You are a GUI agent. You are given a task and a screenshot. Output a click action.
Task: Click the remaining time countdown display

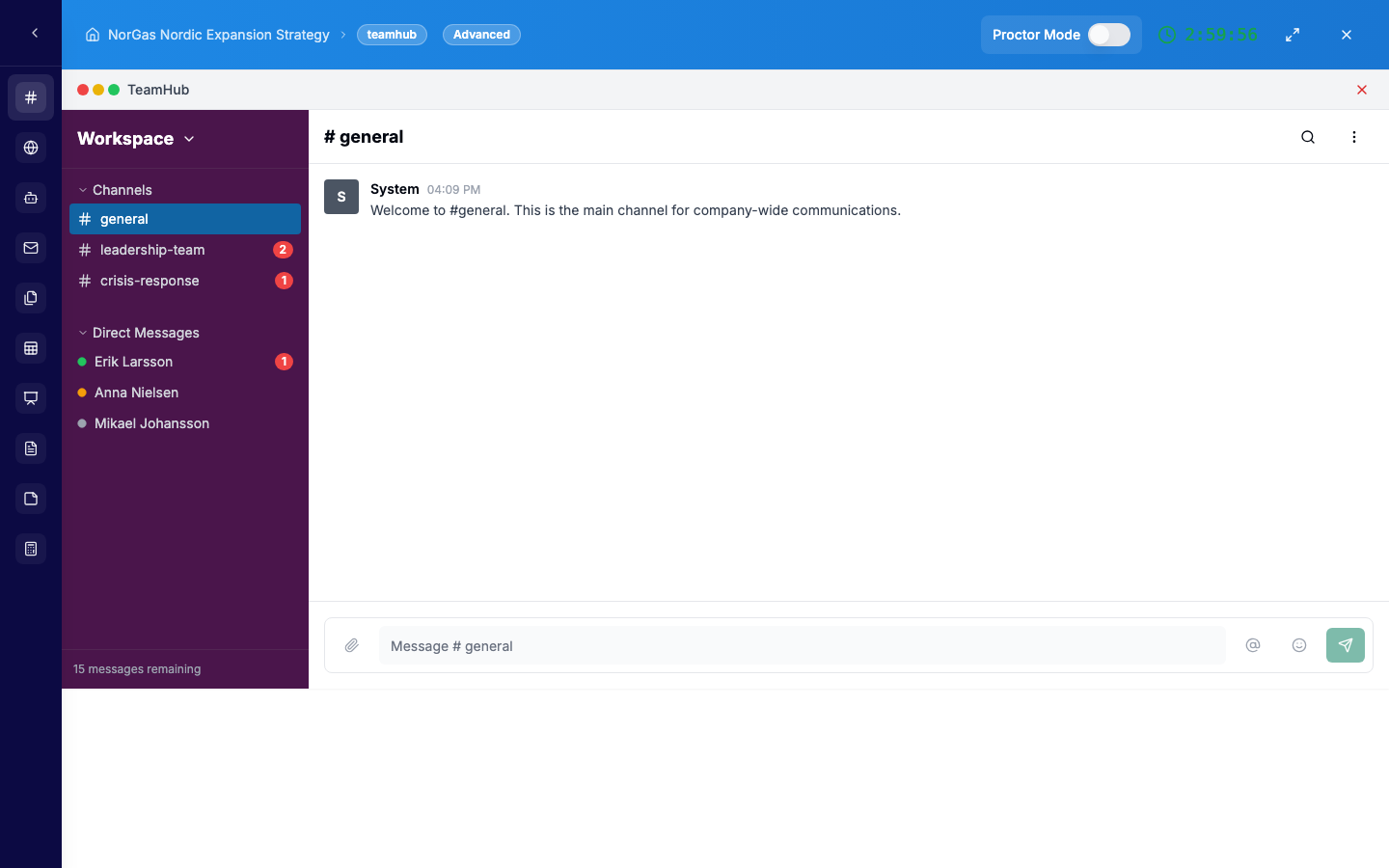1221,35
